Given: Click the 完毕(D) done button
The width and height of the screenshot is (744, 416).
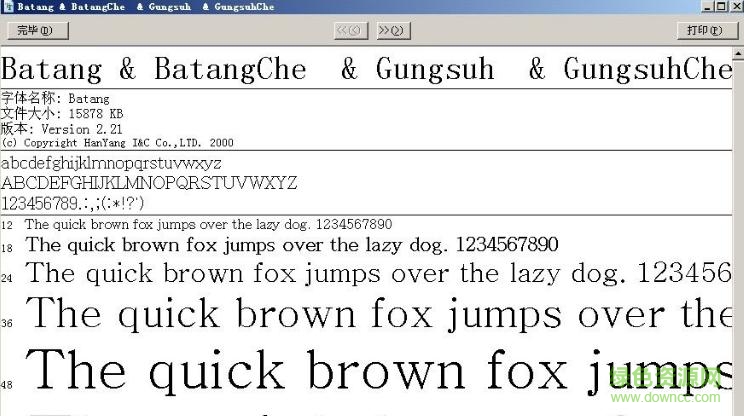Looking at the screenshot, I should click(38, 31).
